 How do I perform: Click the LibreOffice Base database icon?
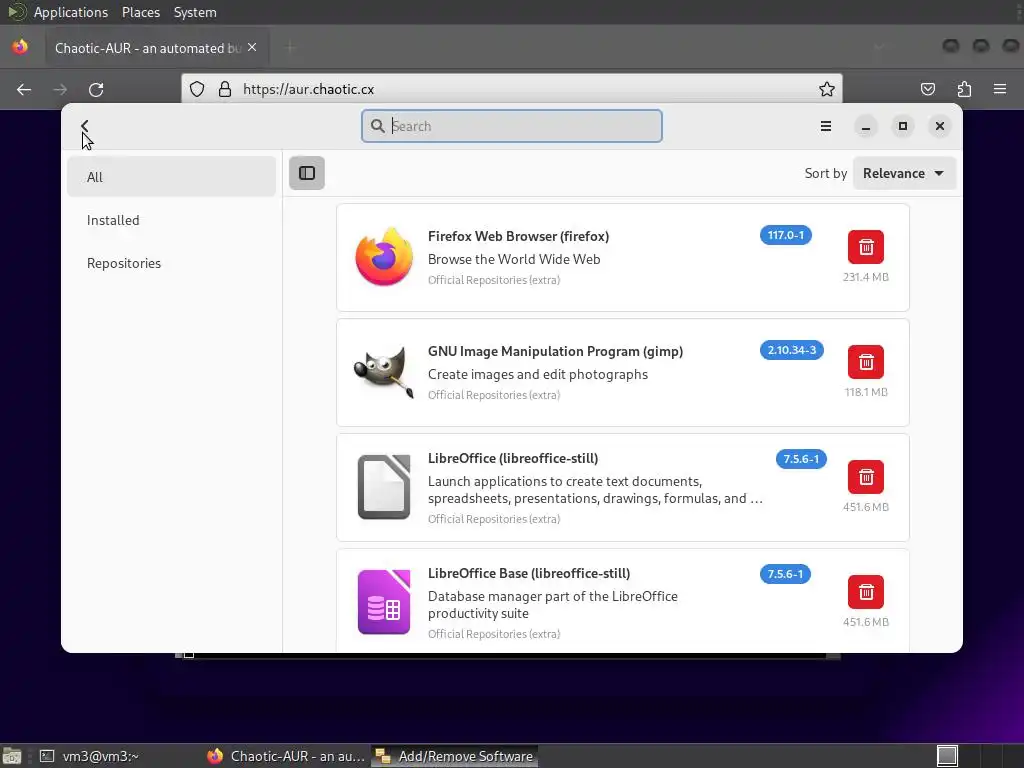[384, 601]
